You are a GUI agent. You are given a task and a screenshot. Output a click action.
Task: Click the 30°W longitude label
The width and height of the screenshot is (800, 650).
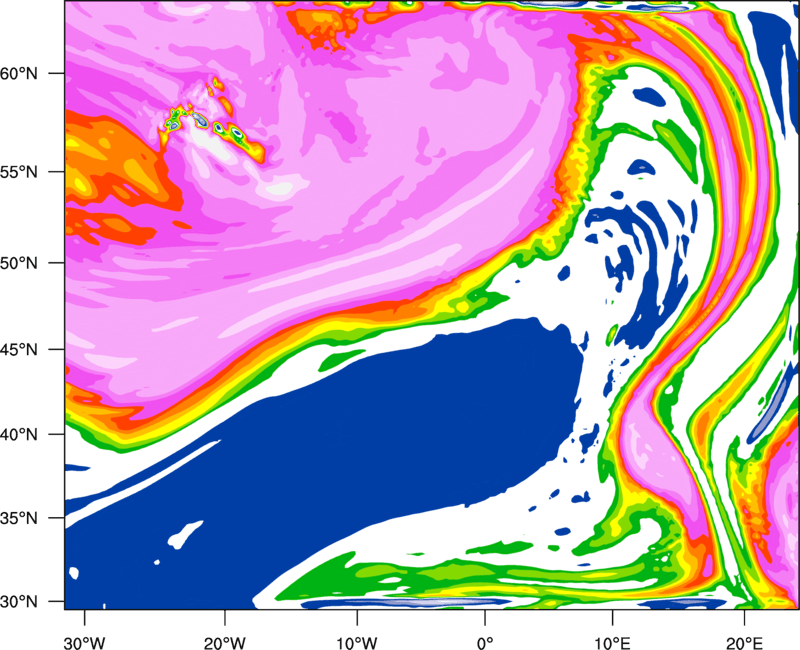[85, 643]
